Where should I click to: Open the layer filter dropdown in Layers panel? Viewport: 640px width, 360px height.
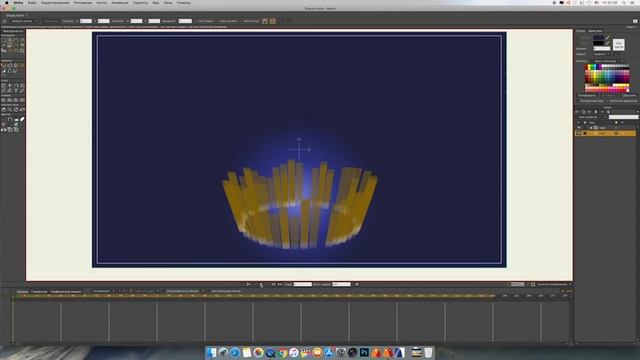click(x=592, y=117)
